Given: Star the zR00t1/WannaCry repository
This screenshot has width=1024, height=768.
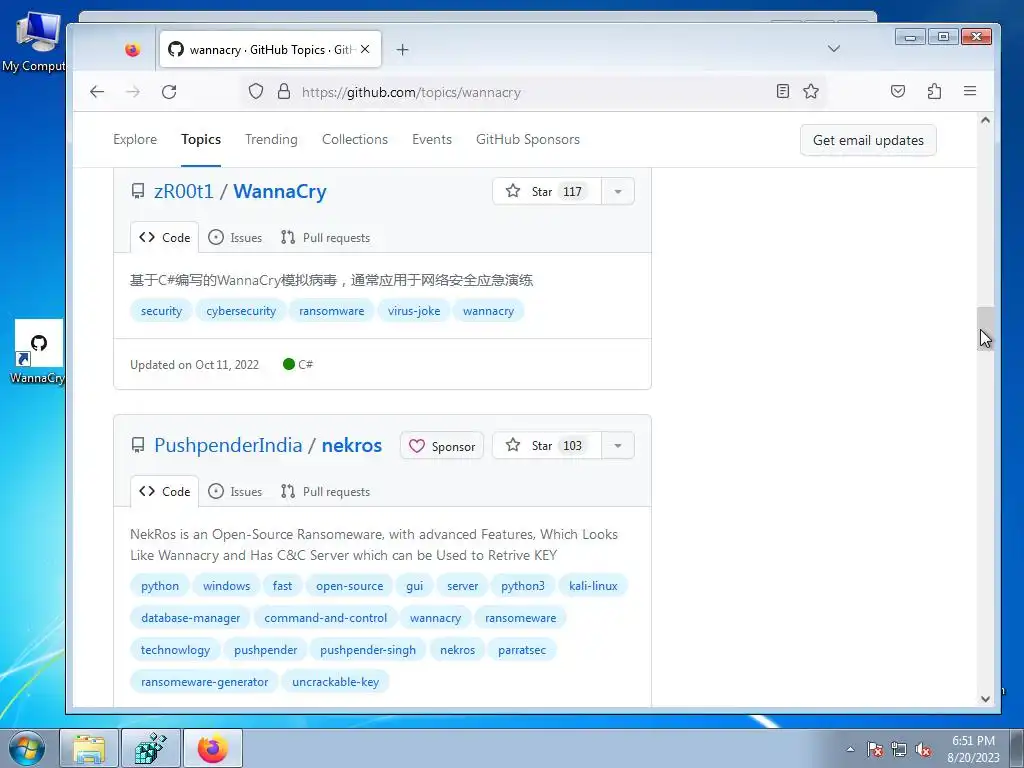Looking at the screenshot, I should tap(546, 191).
